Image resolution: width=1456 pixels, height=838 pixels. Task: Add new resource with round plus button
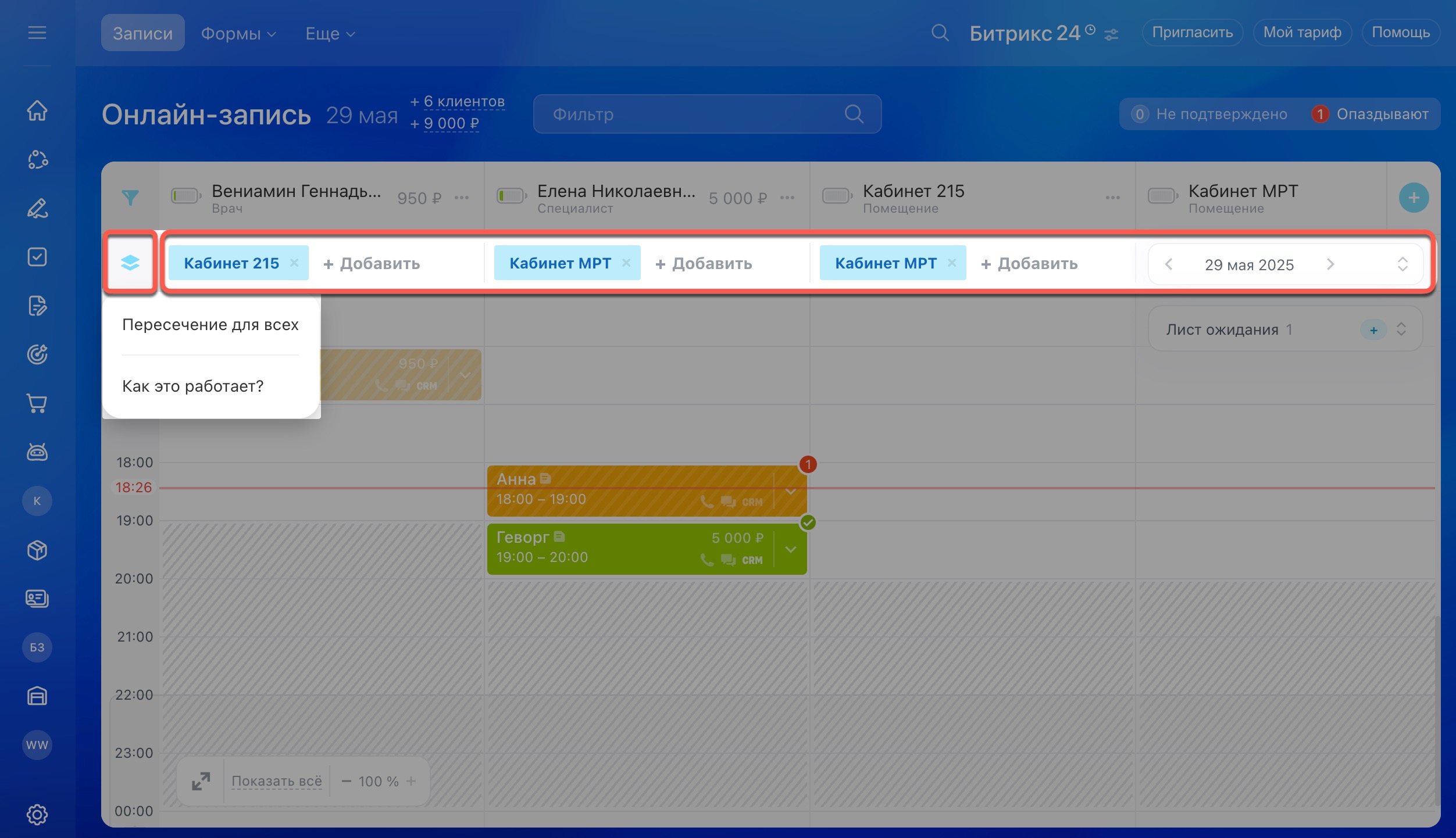1414,198
